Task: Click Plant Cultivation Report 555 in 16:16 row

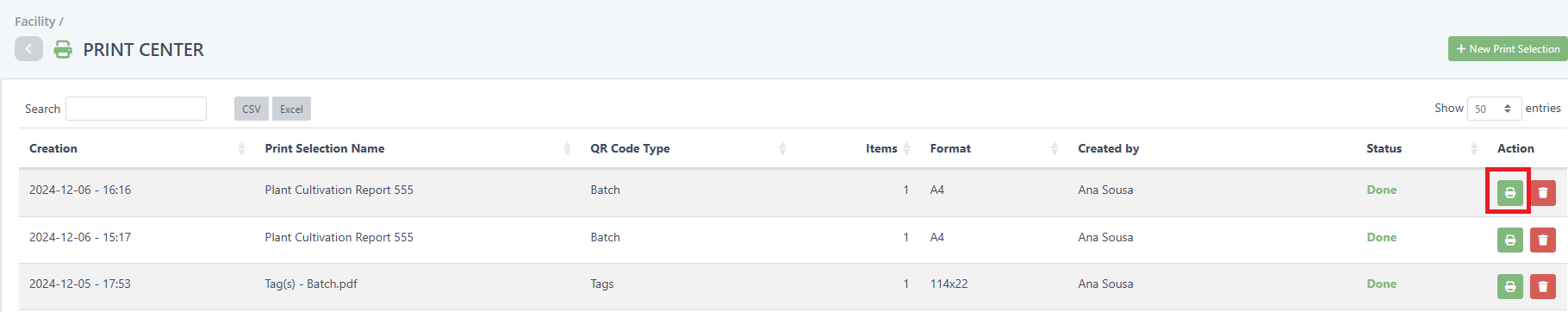Action: (339, 190)
